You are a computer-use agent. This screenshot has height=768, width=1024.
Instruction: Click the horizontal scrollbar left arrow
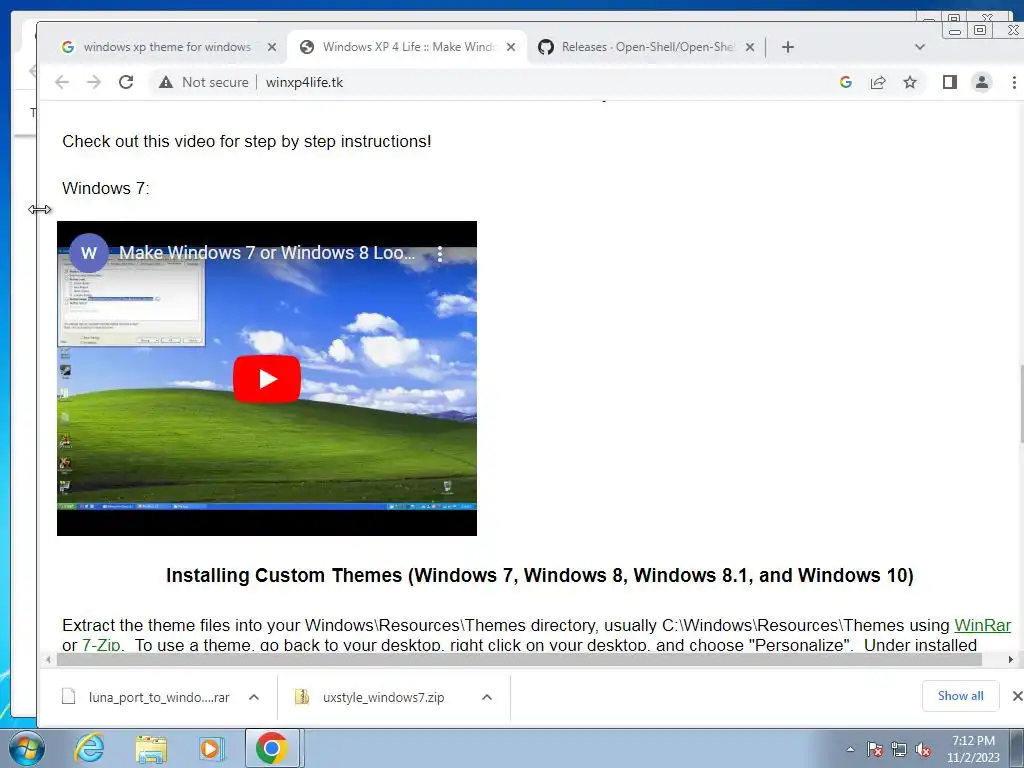pyautogui.click(x=48, y=660)
